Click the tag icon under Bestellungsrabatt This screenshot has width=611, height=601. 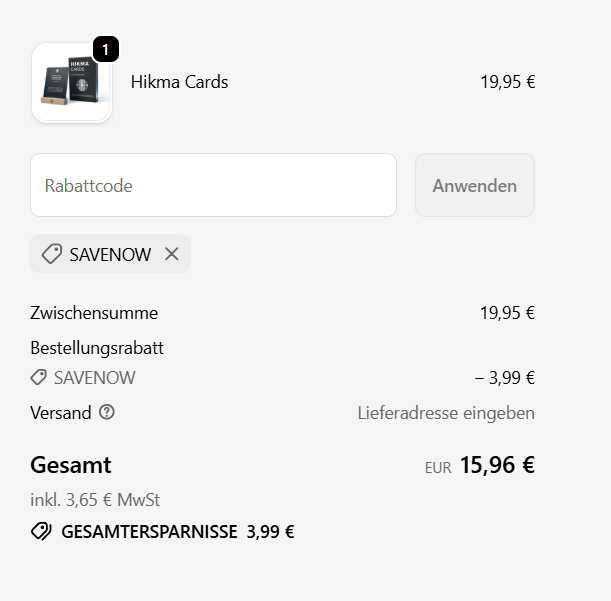[39, 378]
